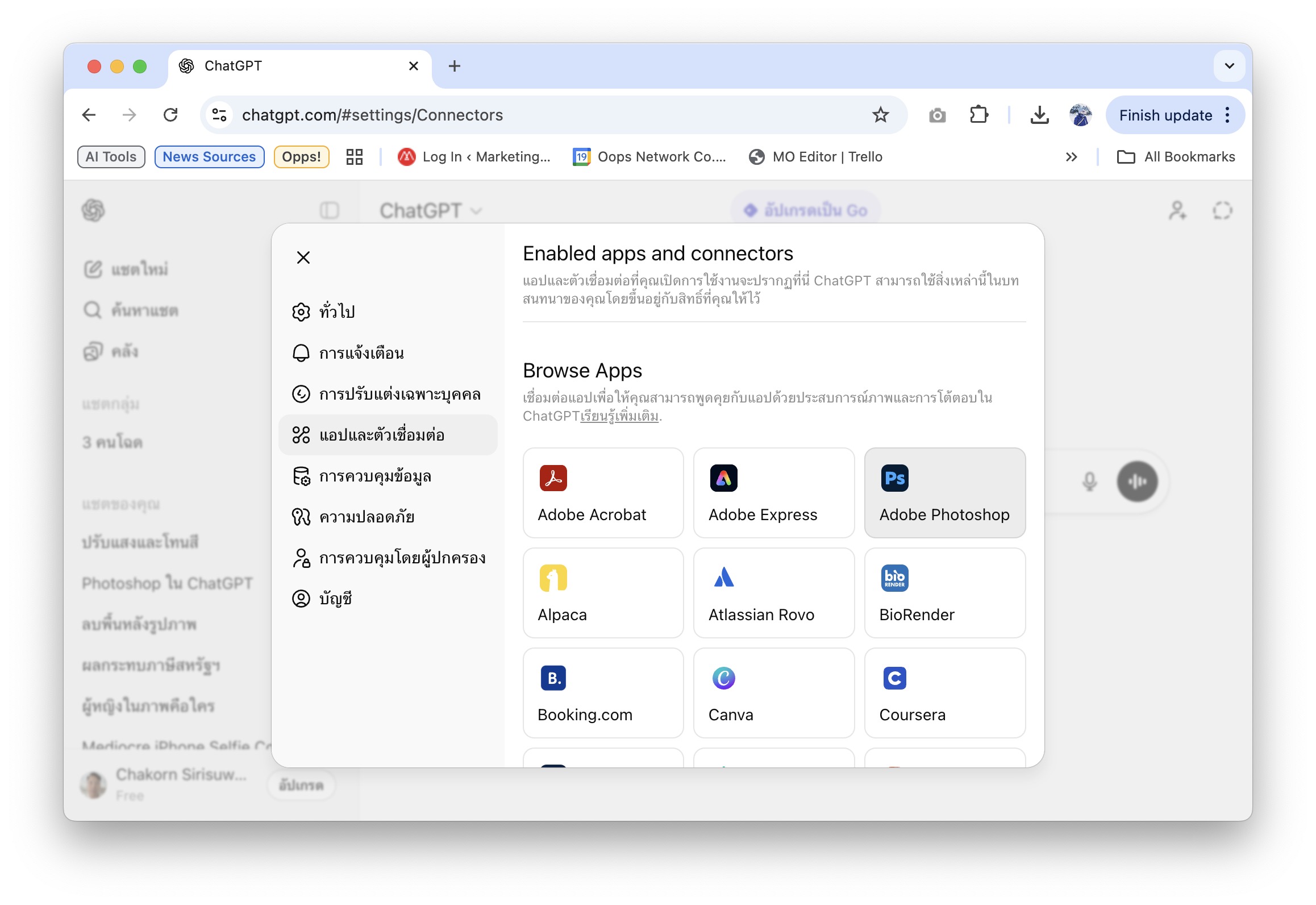Open the การควบคุมข้อมูล data controls tab
Screen dimensions: 1316x905
click(x=388, y=476)
